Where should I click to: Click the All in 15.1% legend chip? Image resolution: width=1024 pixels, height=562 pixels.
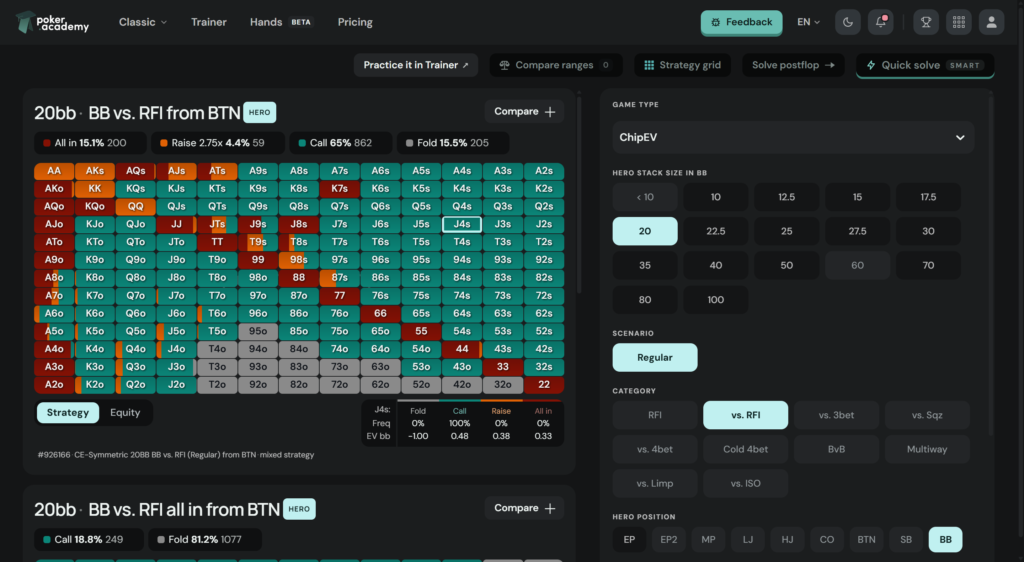pos(90,143)
